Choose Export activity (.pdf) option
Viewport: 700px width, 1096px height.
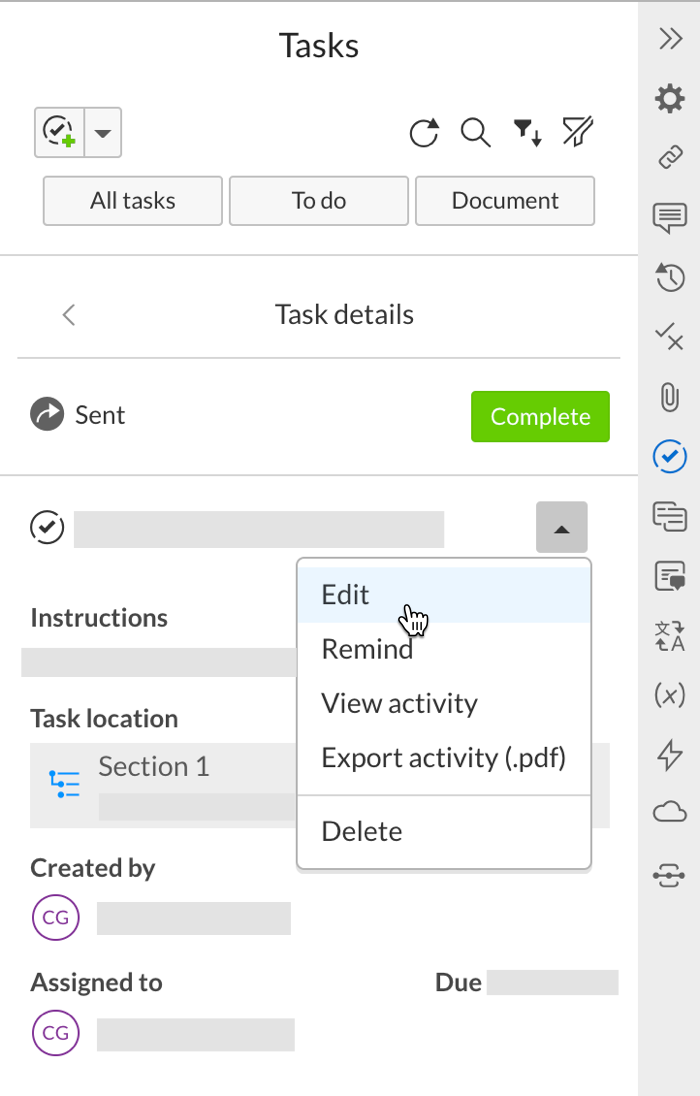pos(443,757)
